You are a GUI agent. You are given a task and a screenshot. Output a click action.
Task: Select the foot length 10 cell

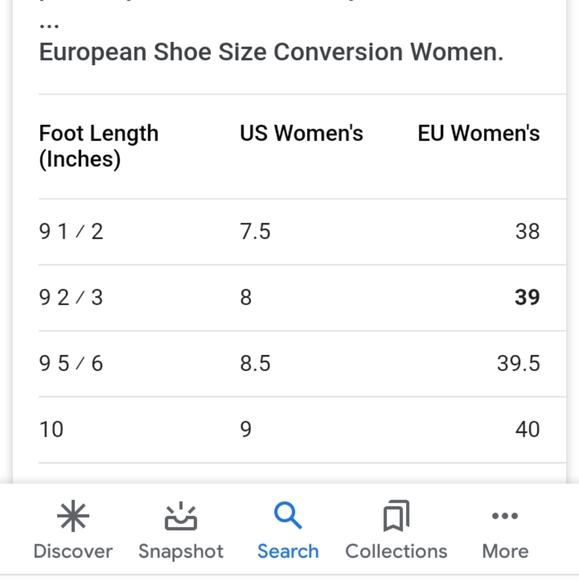pos(51,429)
